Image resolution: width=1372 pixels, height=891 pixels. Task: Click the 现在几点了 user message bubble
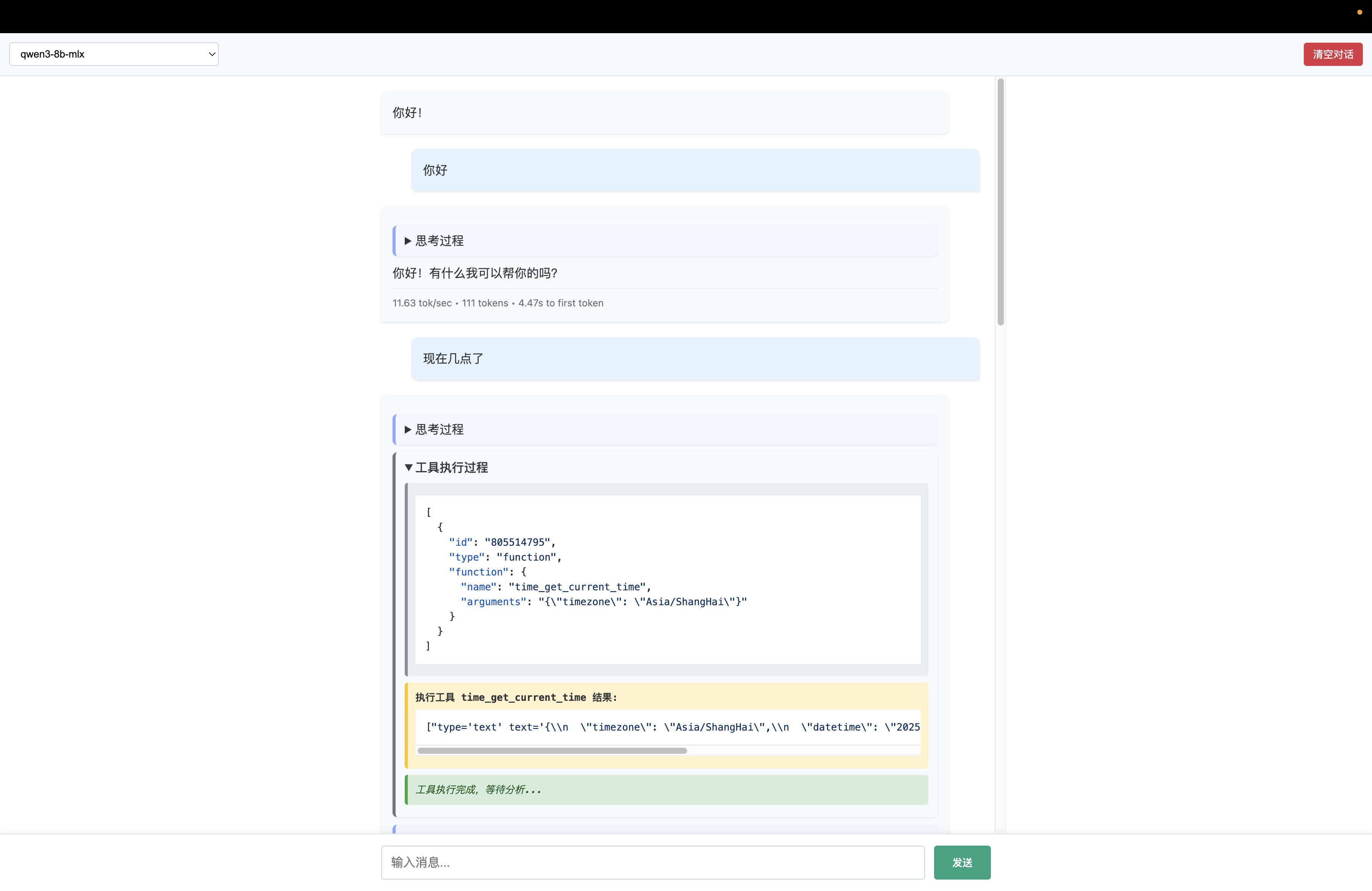click(x=695, y=359)
